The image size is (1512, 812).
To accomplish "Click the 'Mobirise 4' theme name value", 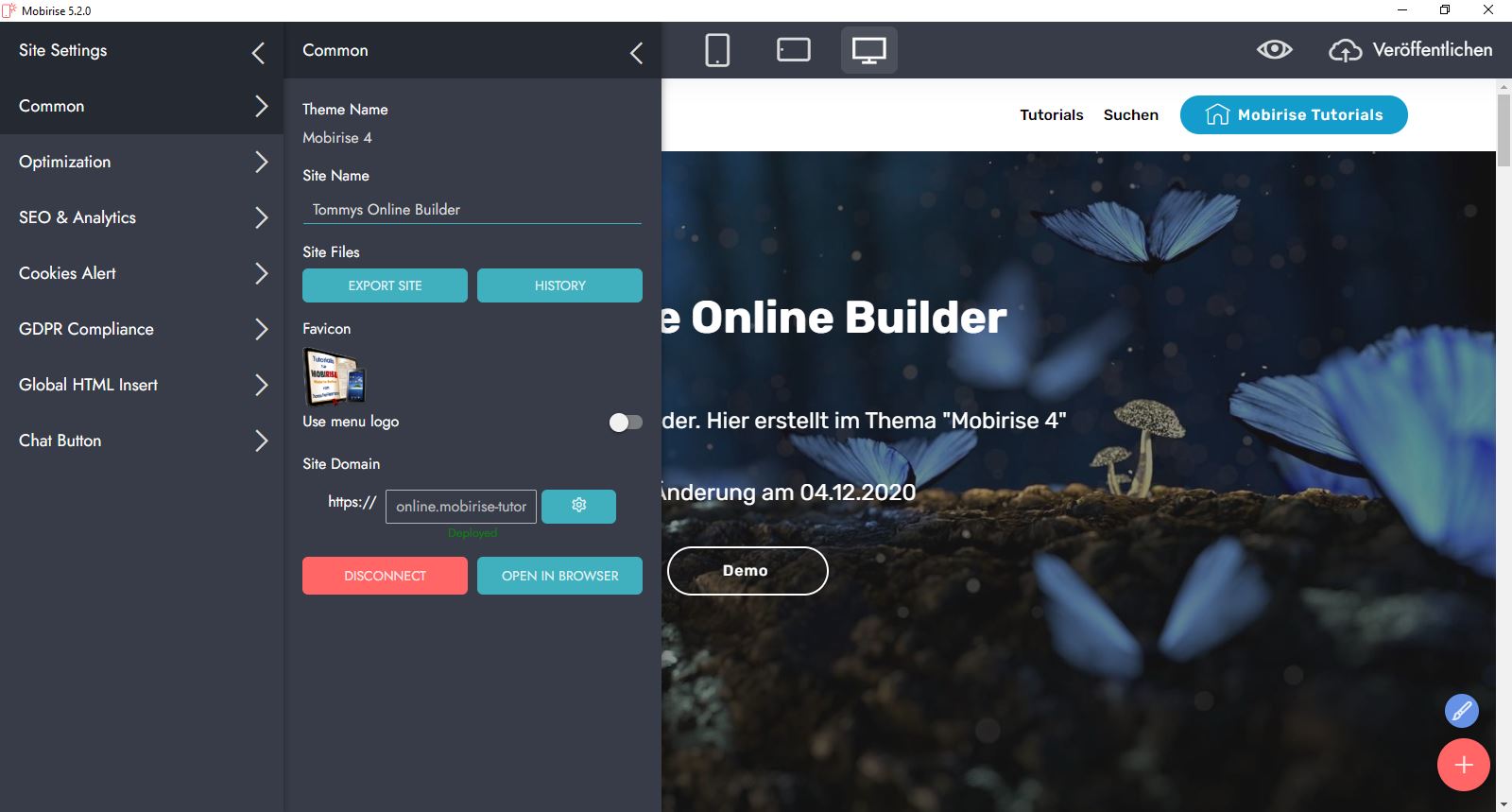I will click(x=337, y=138).
